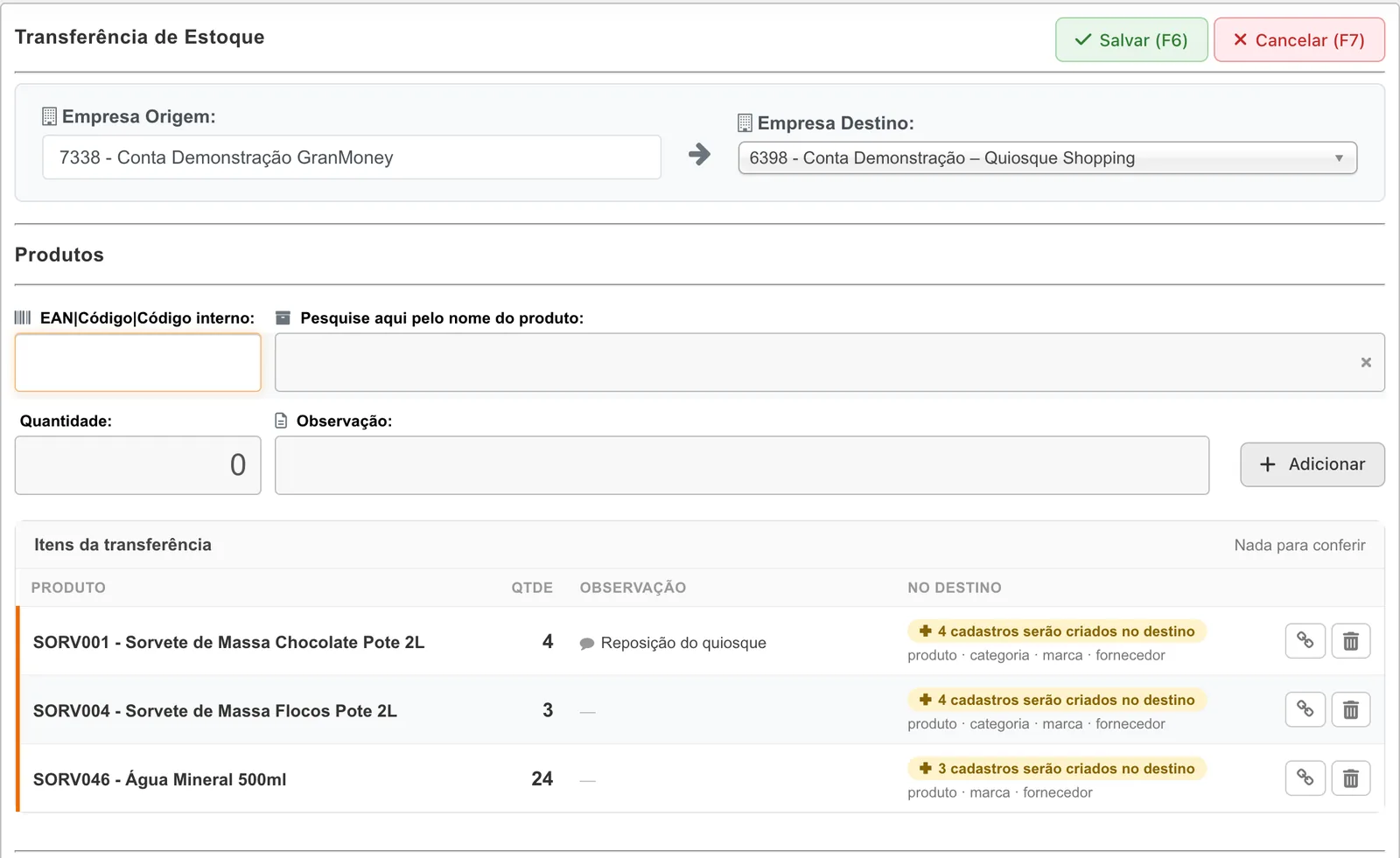Select 'SORV004 - Sorvete de Massa Flocos Pote 2L'
The height and width of the screenshot is (858, 1400).
215,711
